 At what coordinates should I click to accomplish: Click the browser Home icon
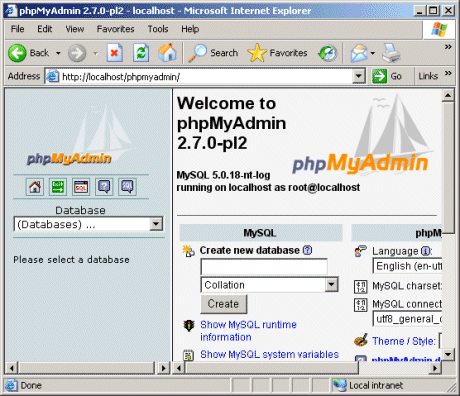click(167, 53)
